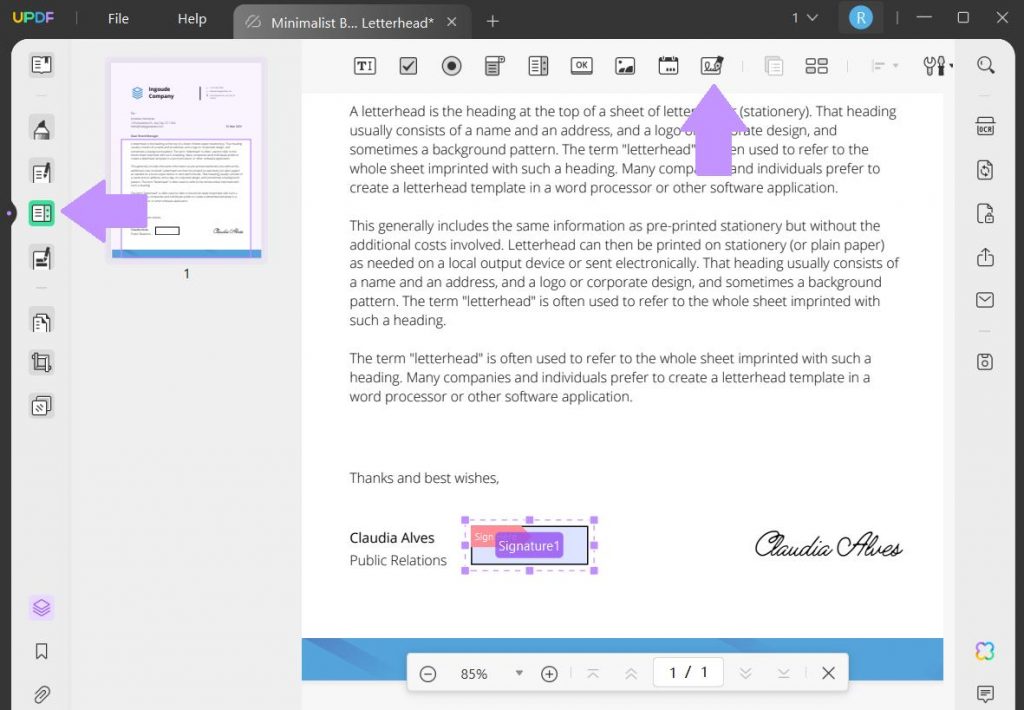The image size is (1024, 710).
Task: Open the zoom level dropdown
Action: pyautogui.click(x=519, y=673)
